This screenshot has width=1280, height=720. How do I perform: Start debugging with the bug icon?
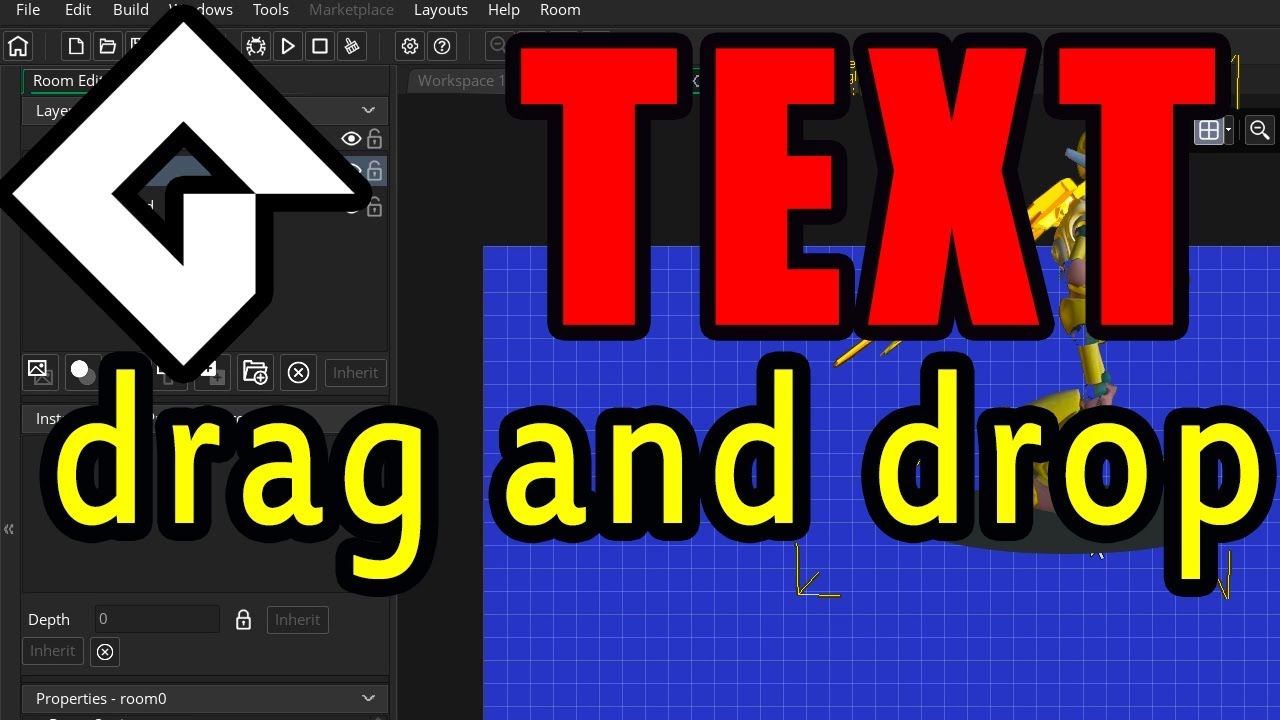[256, 46]
